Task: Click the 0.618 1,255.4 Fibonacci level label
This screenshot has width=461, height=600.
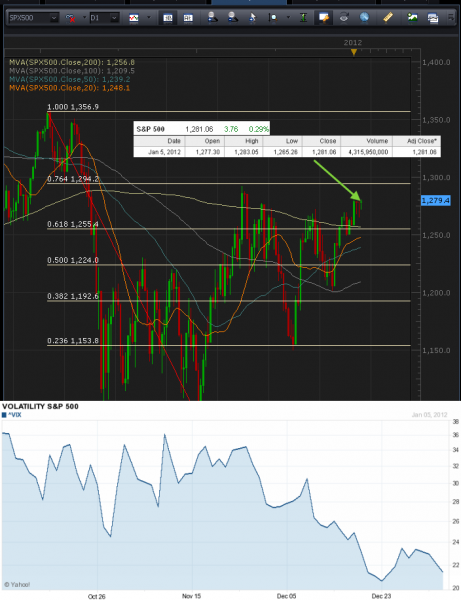Action: coord(73,224)
